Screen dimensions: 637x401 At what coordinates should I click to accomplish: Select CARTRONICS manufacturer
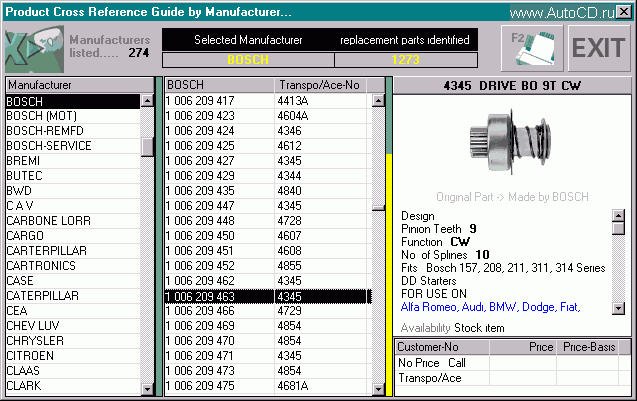pos(73,267)
